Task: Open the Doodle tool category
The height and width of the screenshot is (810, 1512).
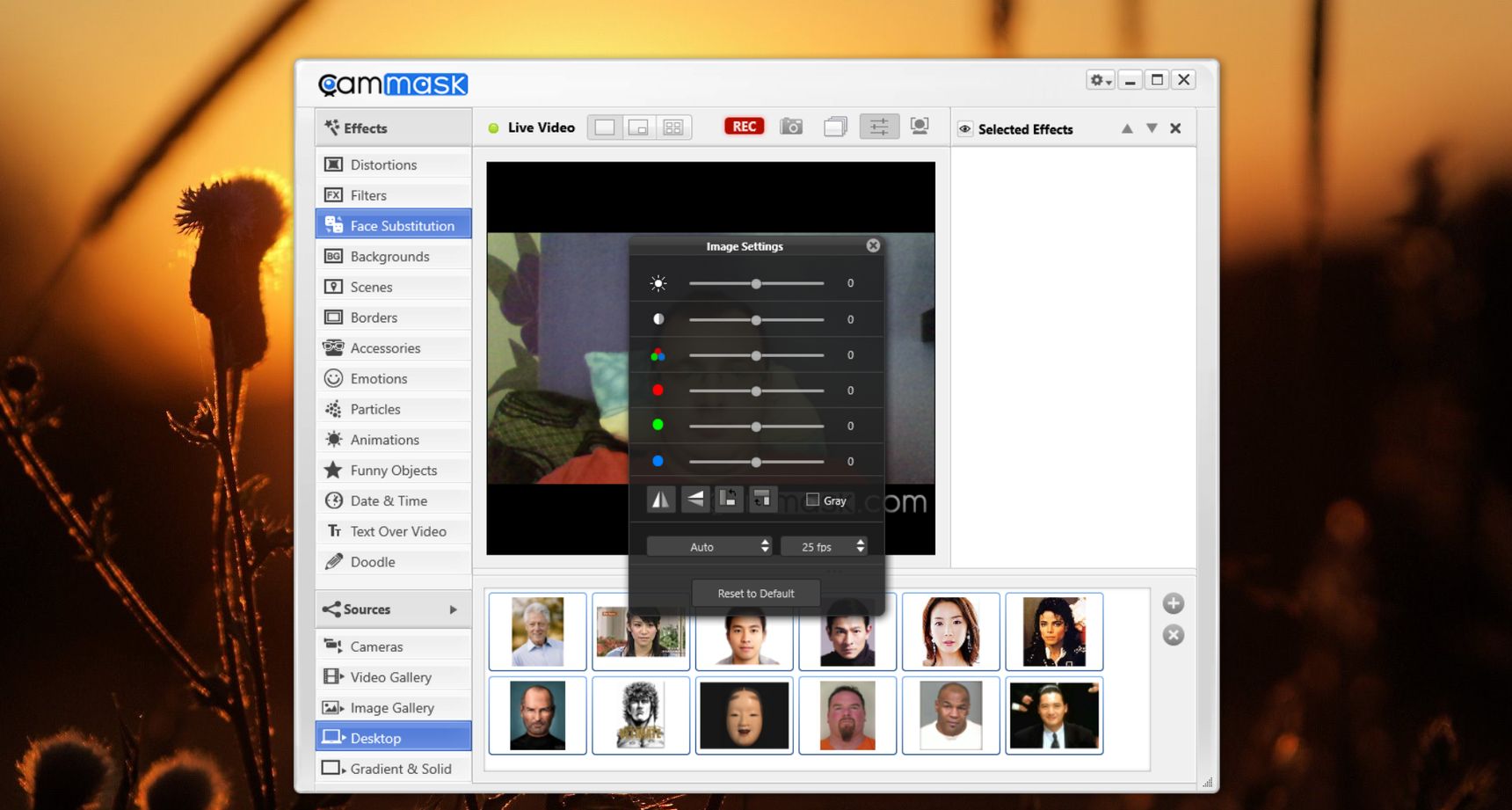Action: (393, 562)
